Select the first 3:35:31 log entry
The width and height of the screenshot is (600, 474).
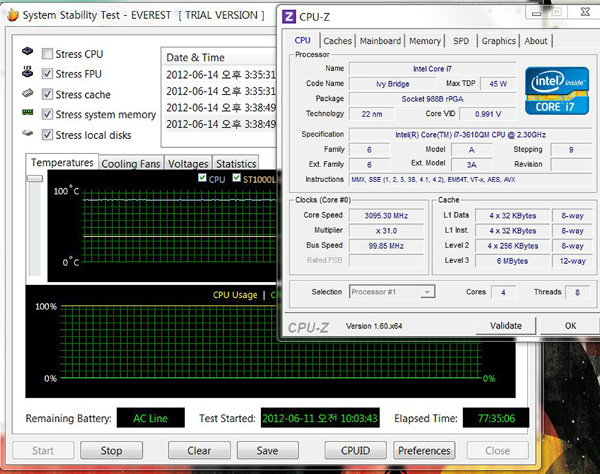click(220, 74)
